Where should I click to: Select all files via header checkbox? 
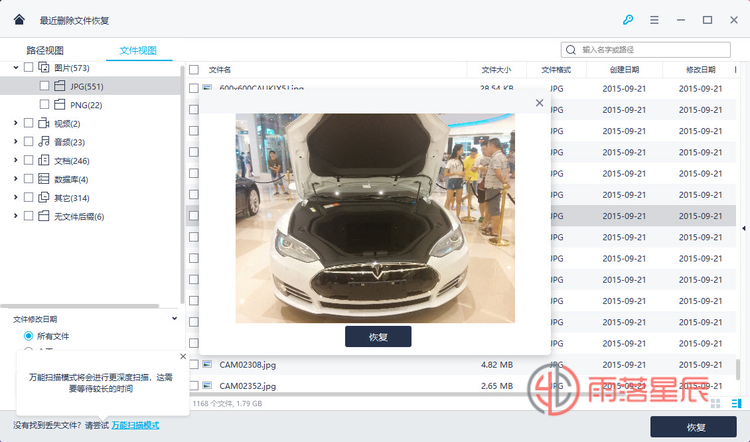(194, 70)
